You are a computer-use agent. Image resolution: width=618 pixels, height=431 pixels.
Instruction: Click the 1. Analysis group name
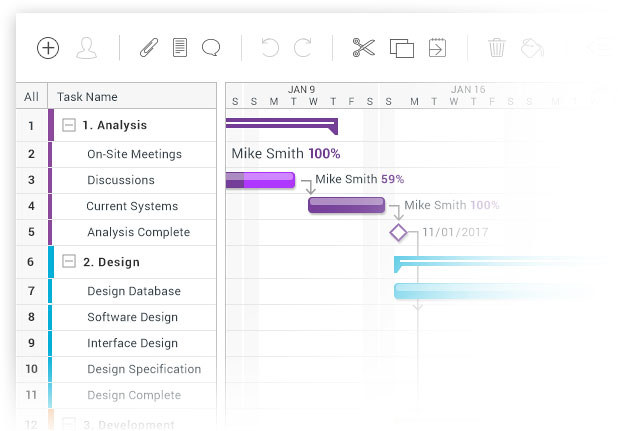click(x=114, y=125)
